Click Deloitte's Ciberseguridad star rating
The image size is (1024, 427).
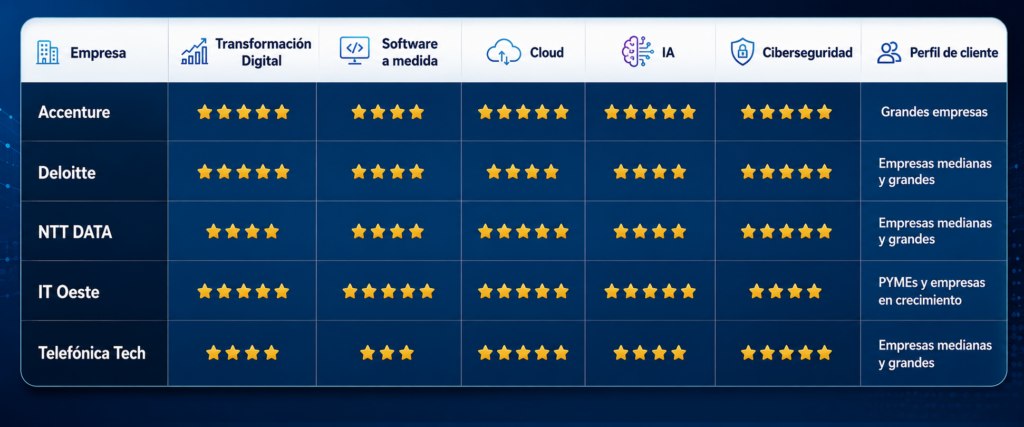[786, 172]
